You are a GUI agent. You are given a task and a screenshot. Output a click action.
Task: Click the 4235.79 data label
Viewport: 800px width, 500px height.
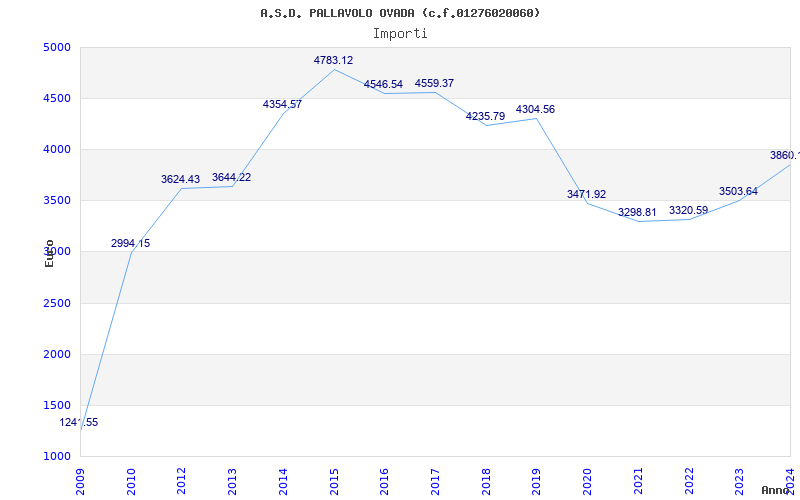click(485, 116)
